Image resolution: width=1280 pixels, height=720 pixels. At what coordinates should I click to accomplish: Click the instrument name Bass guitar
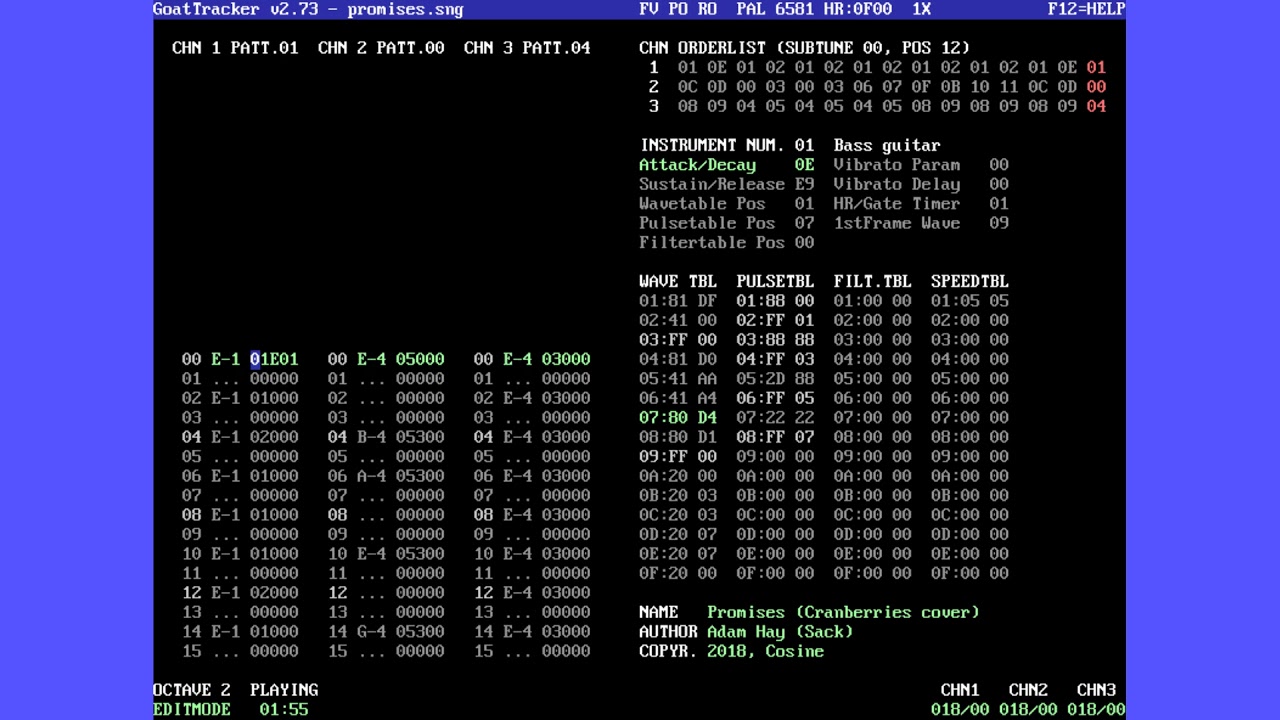point(887,145)
